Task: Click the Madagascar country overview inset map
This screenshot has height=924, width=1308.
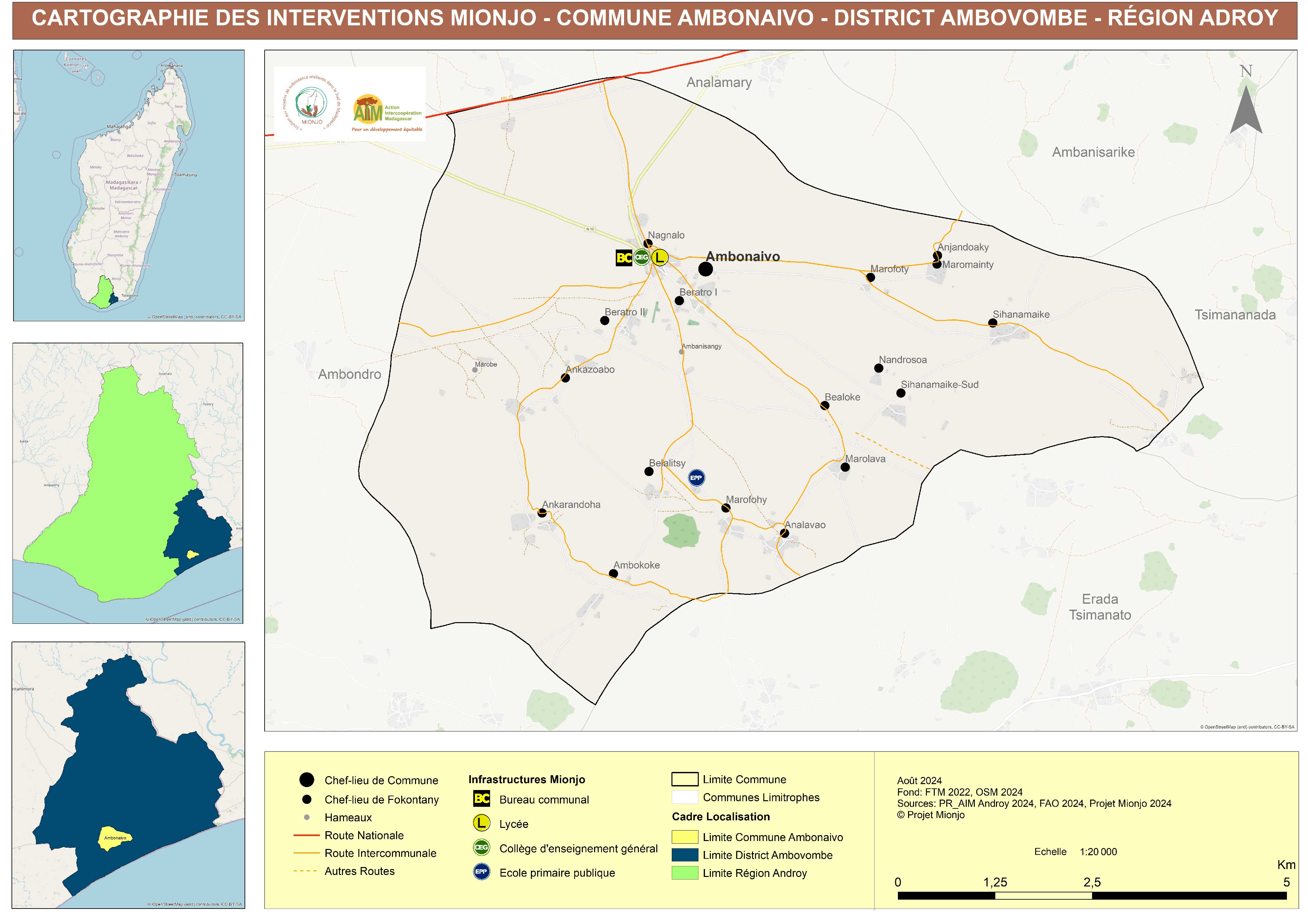Action: 129,185
